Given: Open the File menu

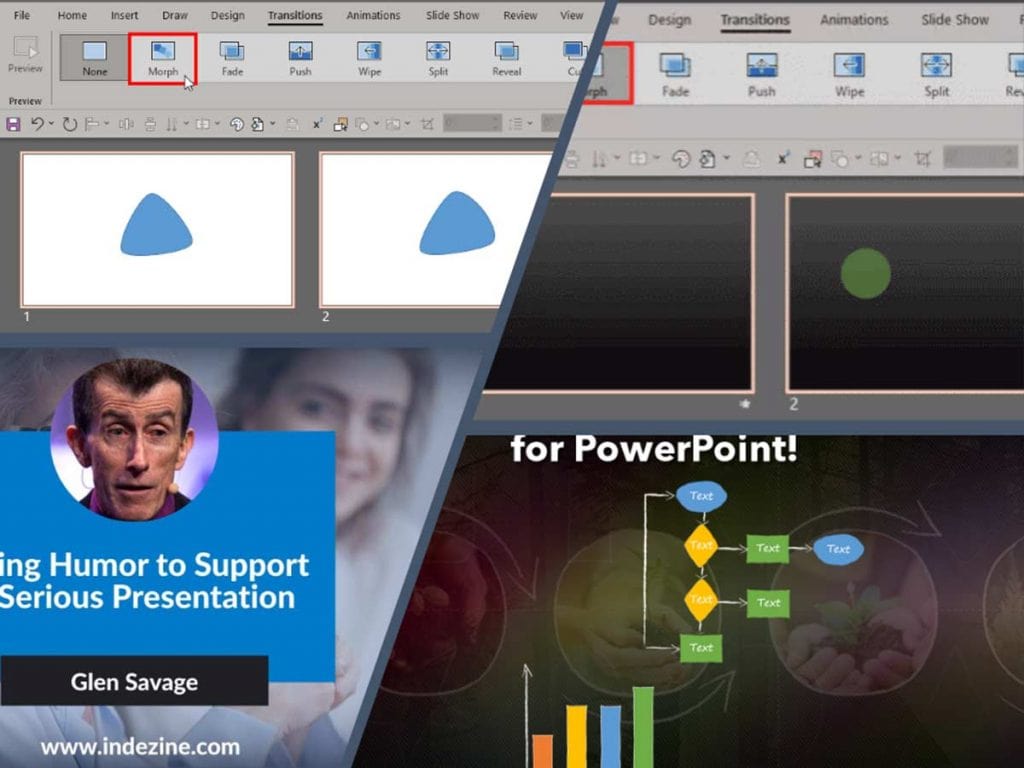Looking at the screenshot, I should pyautogui.click(x=22, y=15).
